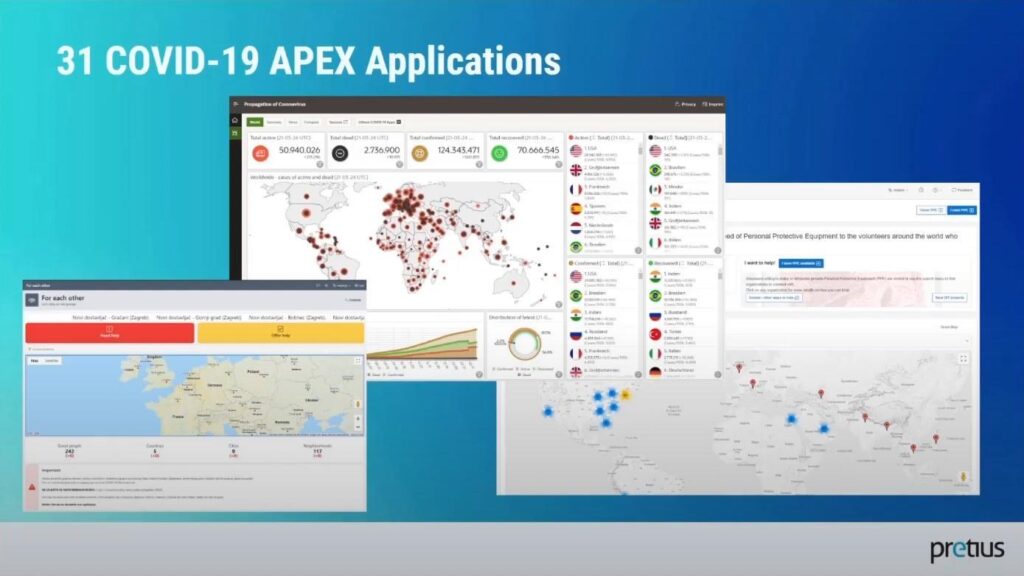Screen dimensions: 1024x576
Task: Select UK flag in the Active list
Action: tap(575, 170)
